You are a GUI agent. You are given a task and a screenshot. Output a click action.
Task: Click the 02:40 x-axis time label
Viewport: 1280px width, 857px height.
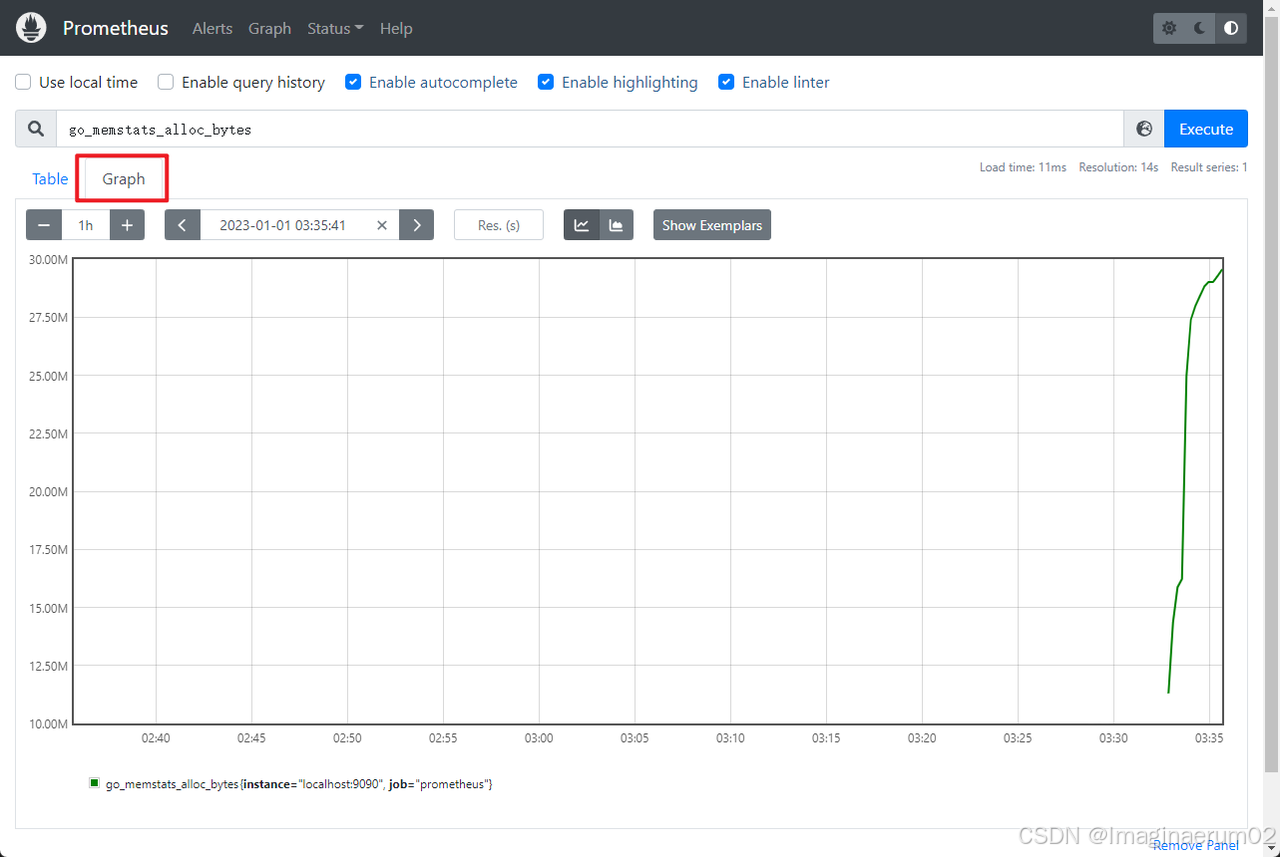coord(155,738)
